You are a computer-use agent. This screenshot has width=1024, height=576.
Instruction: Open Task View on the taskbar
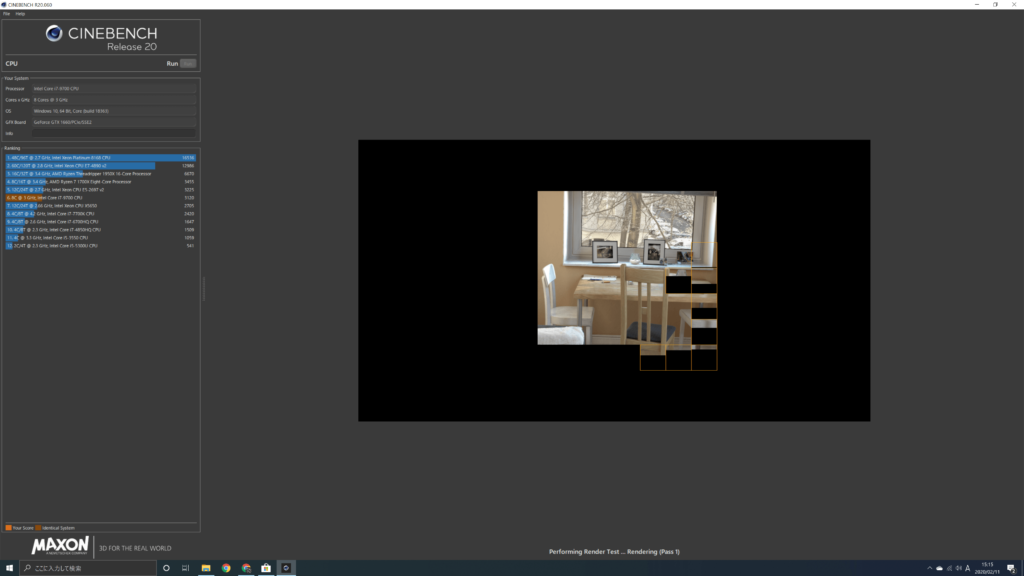pos(185,568)
